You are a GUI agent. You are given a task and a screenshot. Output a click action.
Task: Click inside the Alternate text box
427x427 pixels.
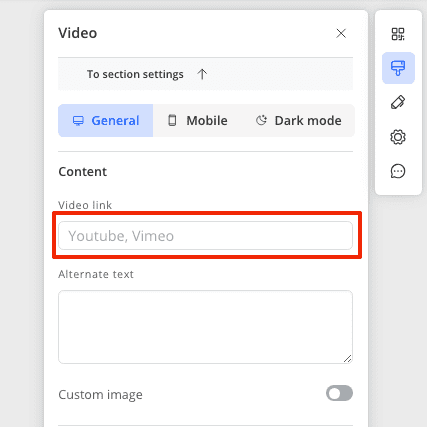click(x=205, y=327)
